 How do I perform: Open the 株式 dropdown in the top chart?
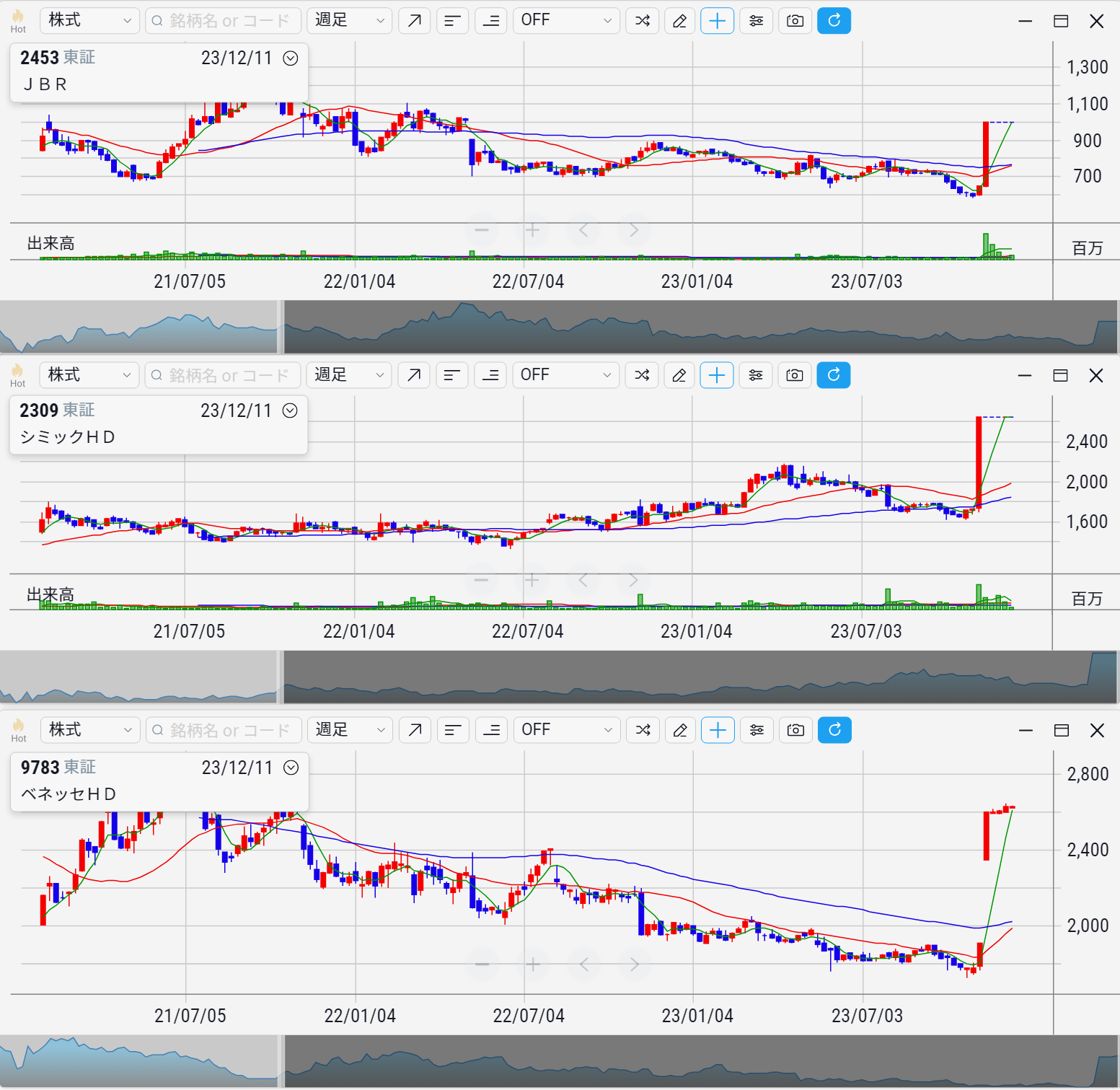point(89,21)
